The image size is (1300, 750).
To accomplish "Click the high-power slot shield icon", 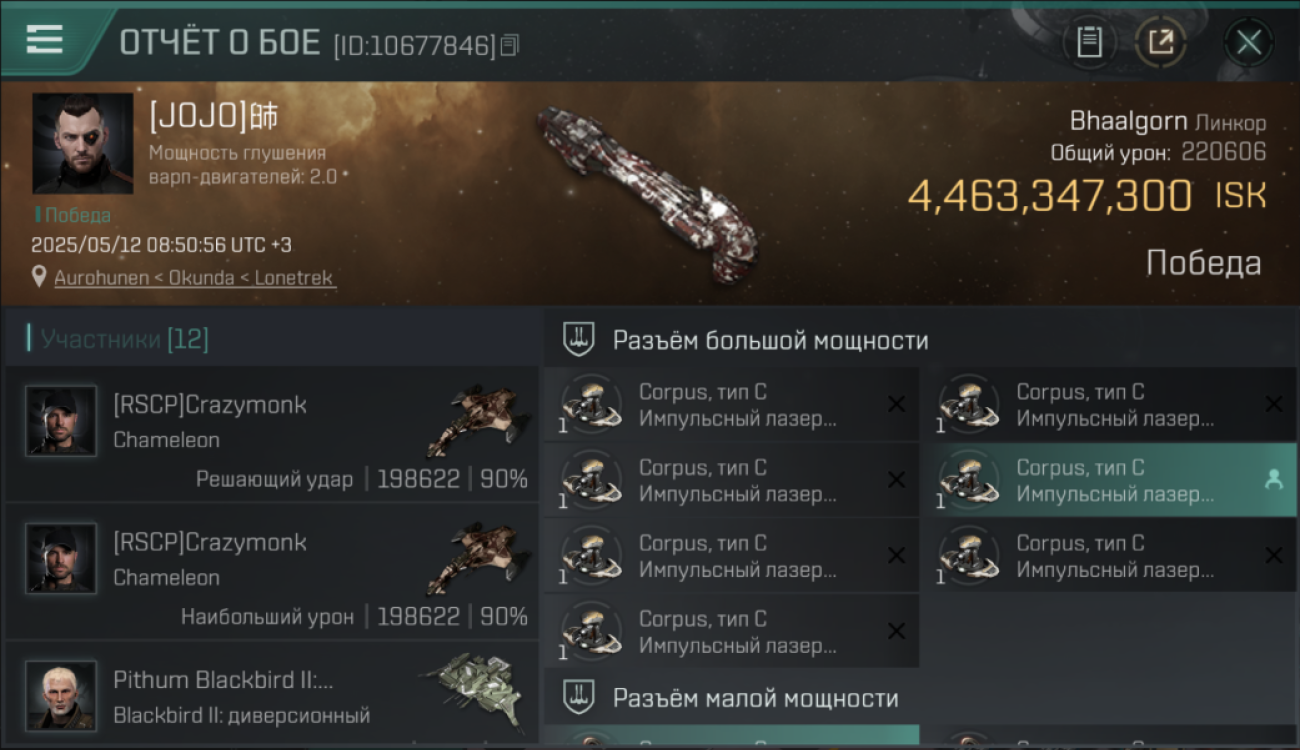I will click(x=579, y=339).
